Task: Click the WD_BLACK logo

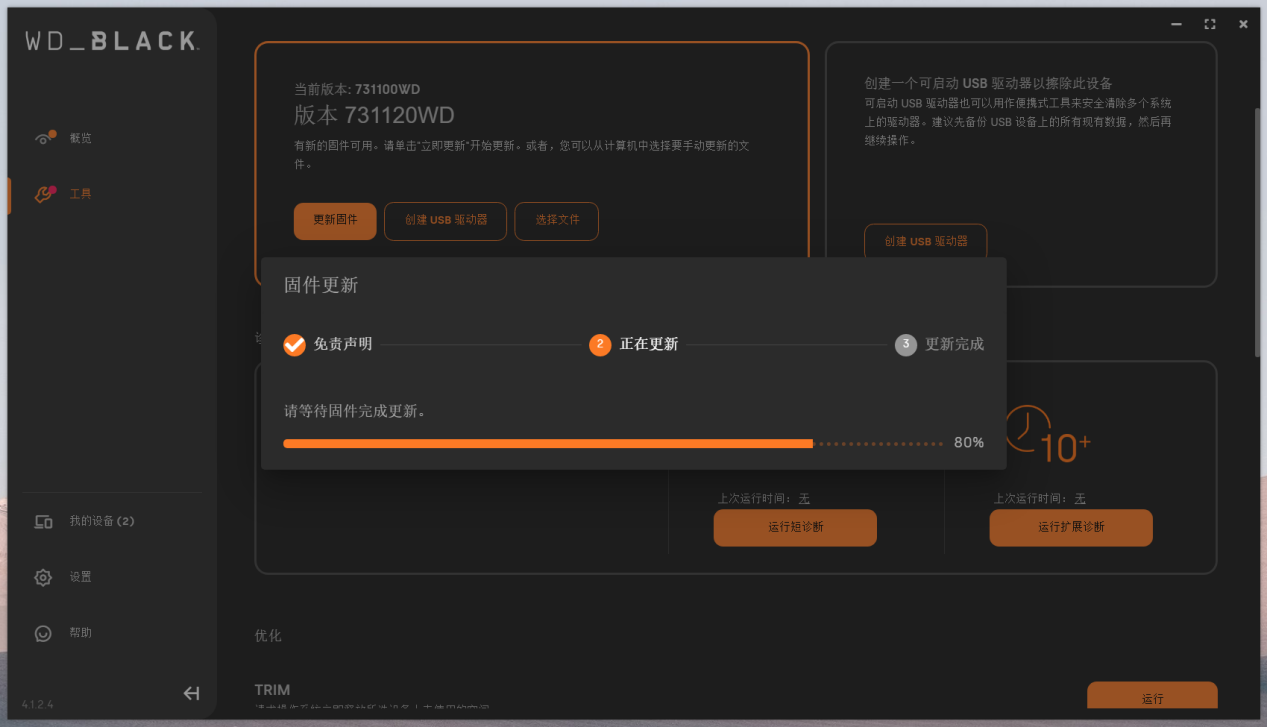Action: tap(112, 41)
